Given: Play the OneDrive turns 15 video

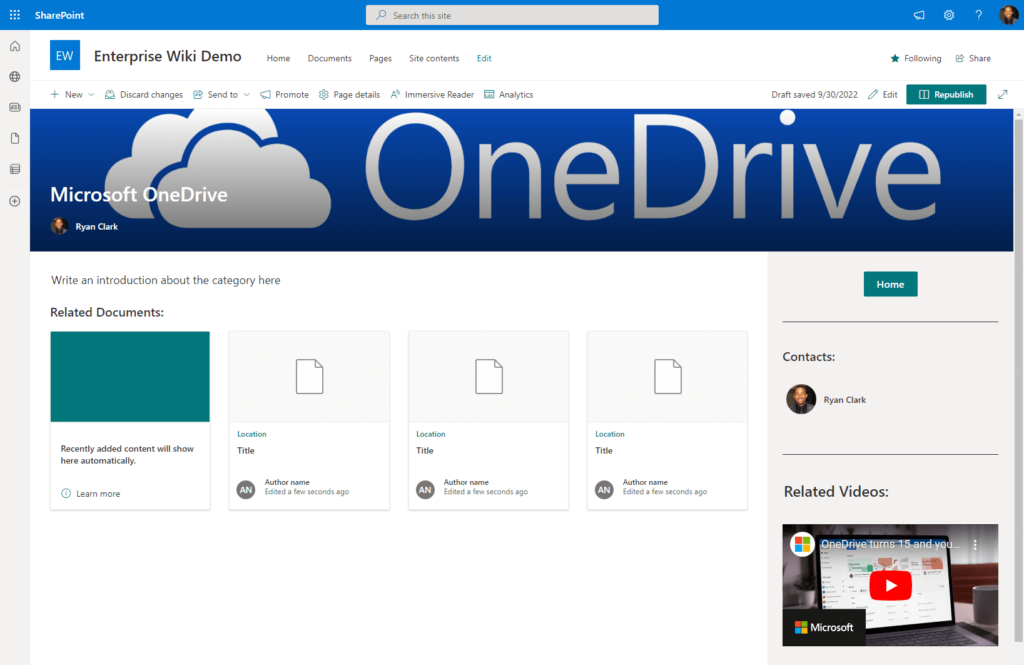Looking at the screenshot, I should pyautogui.click(x=890, y=585).
